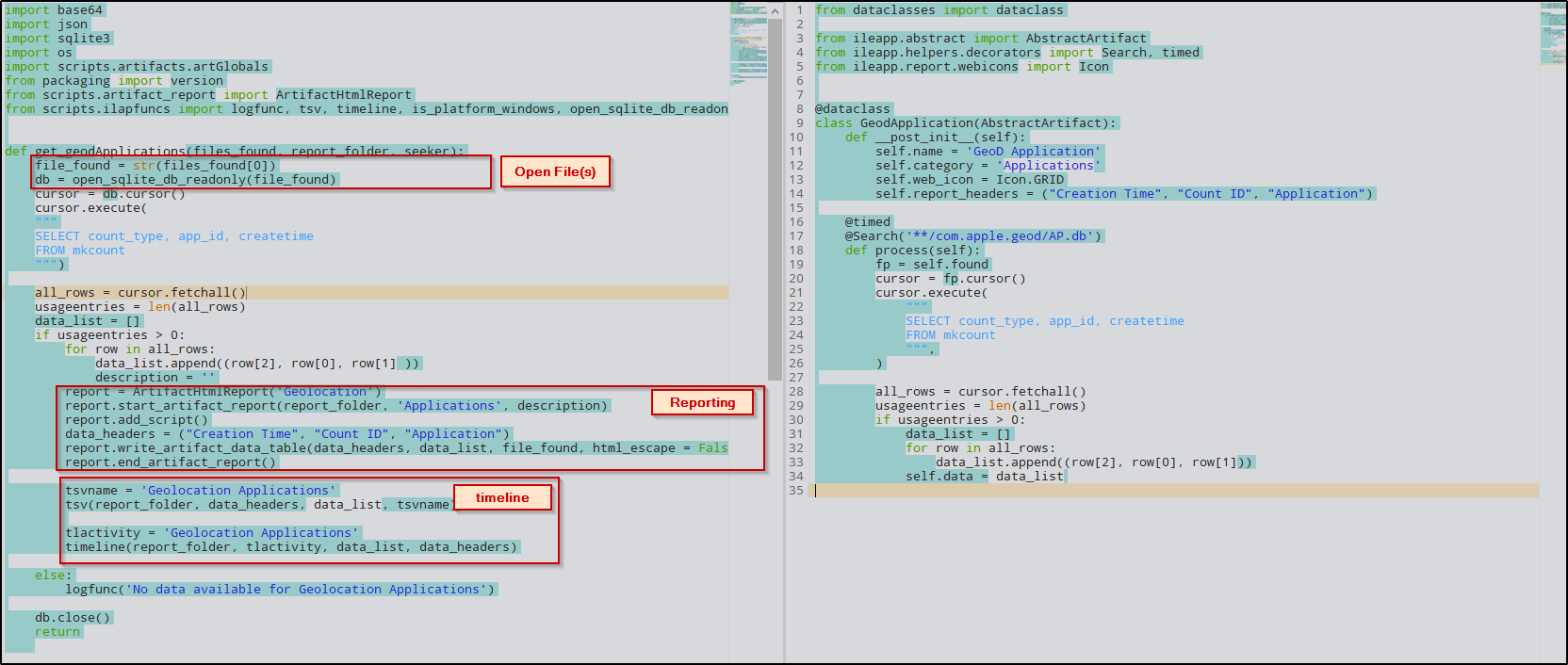Click 'def __post_init__(self):' line

936,138
